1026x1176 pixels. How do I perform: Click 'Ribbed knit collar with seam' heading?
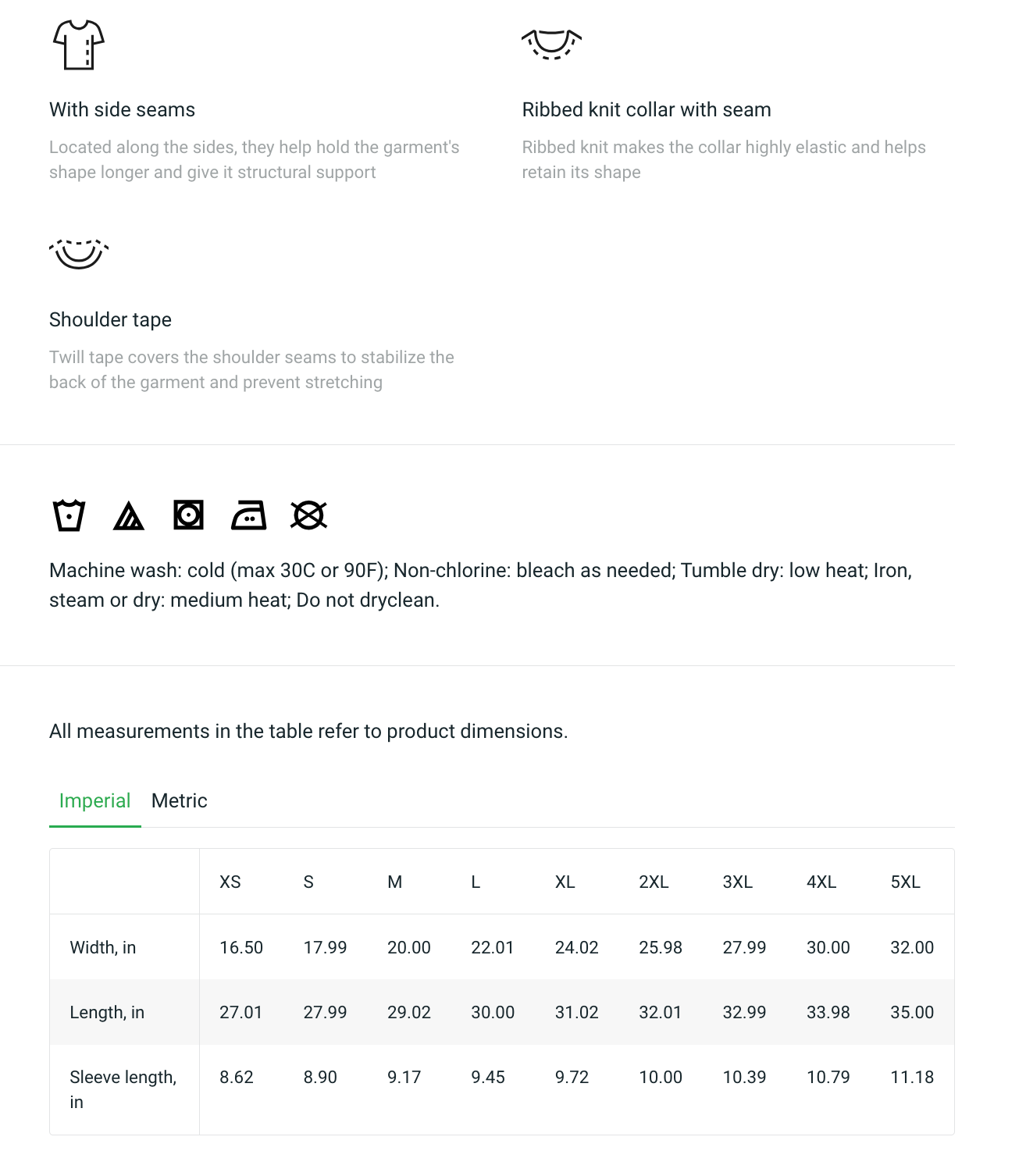click(646, 109)
